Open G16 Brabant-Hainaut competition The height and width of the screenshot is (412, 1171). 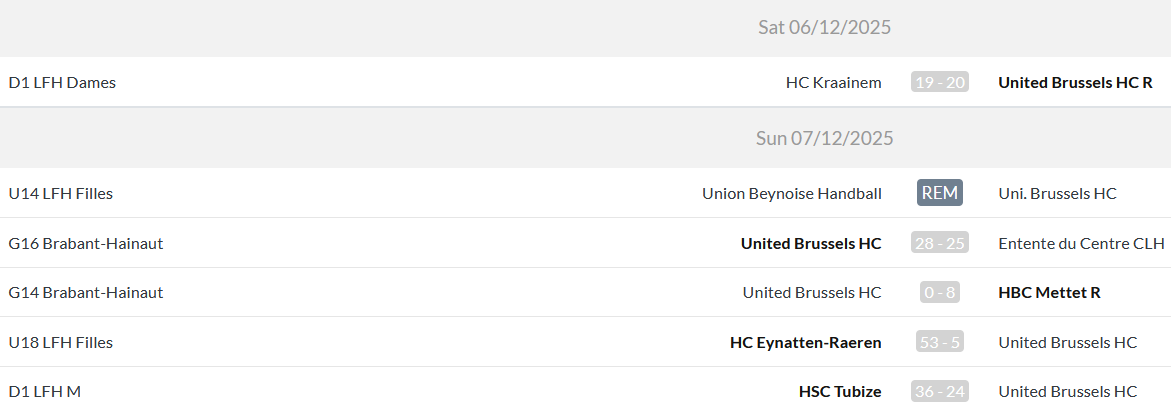tap(85, 243)
